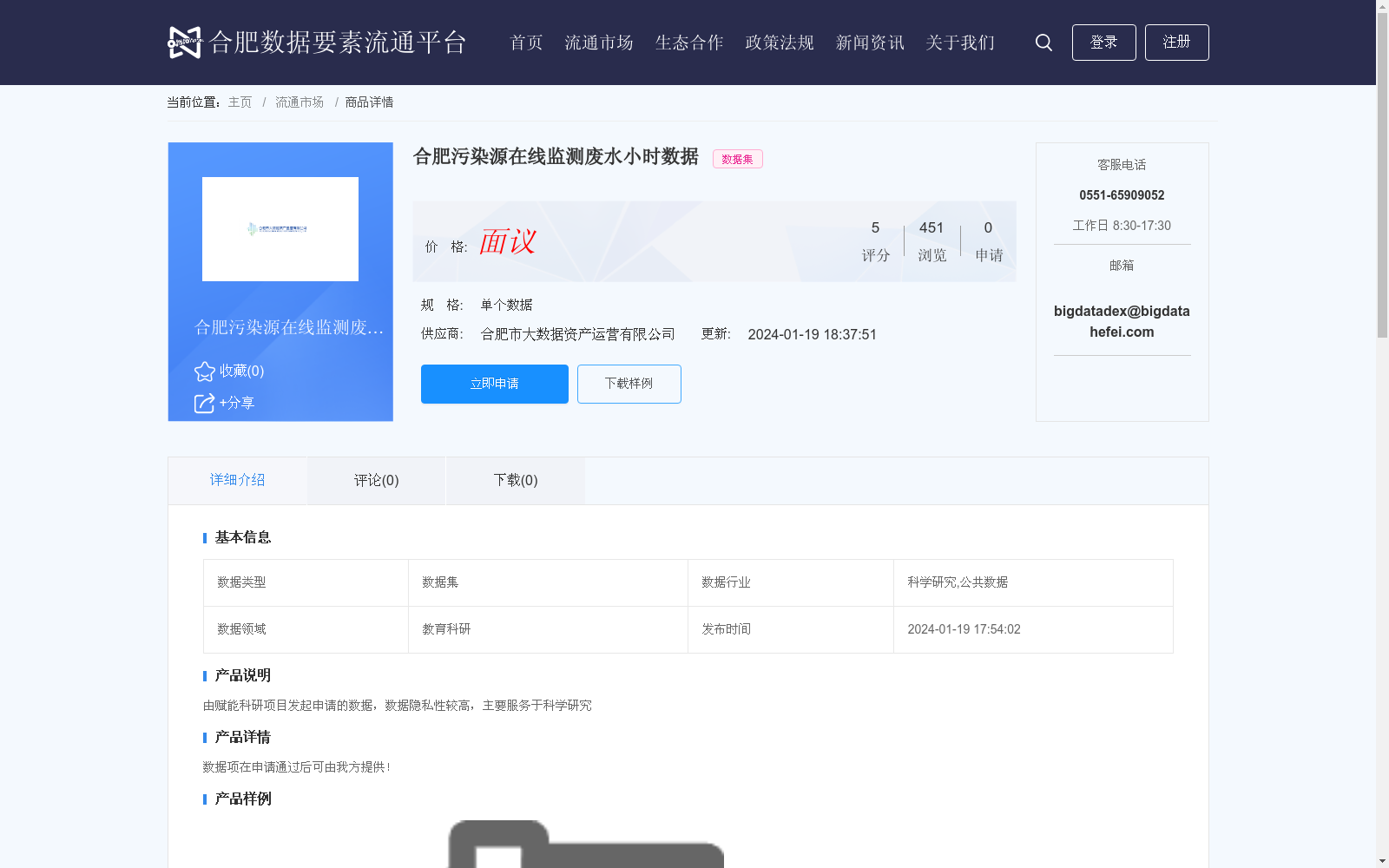Open the search magnifier icon
1389x868 pixels.
[1043, 43]
